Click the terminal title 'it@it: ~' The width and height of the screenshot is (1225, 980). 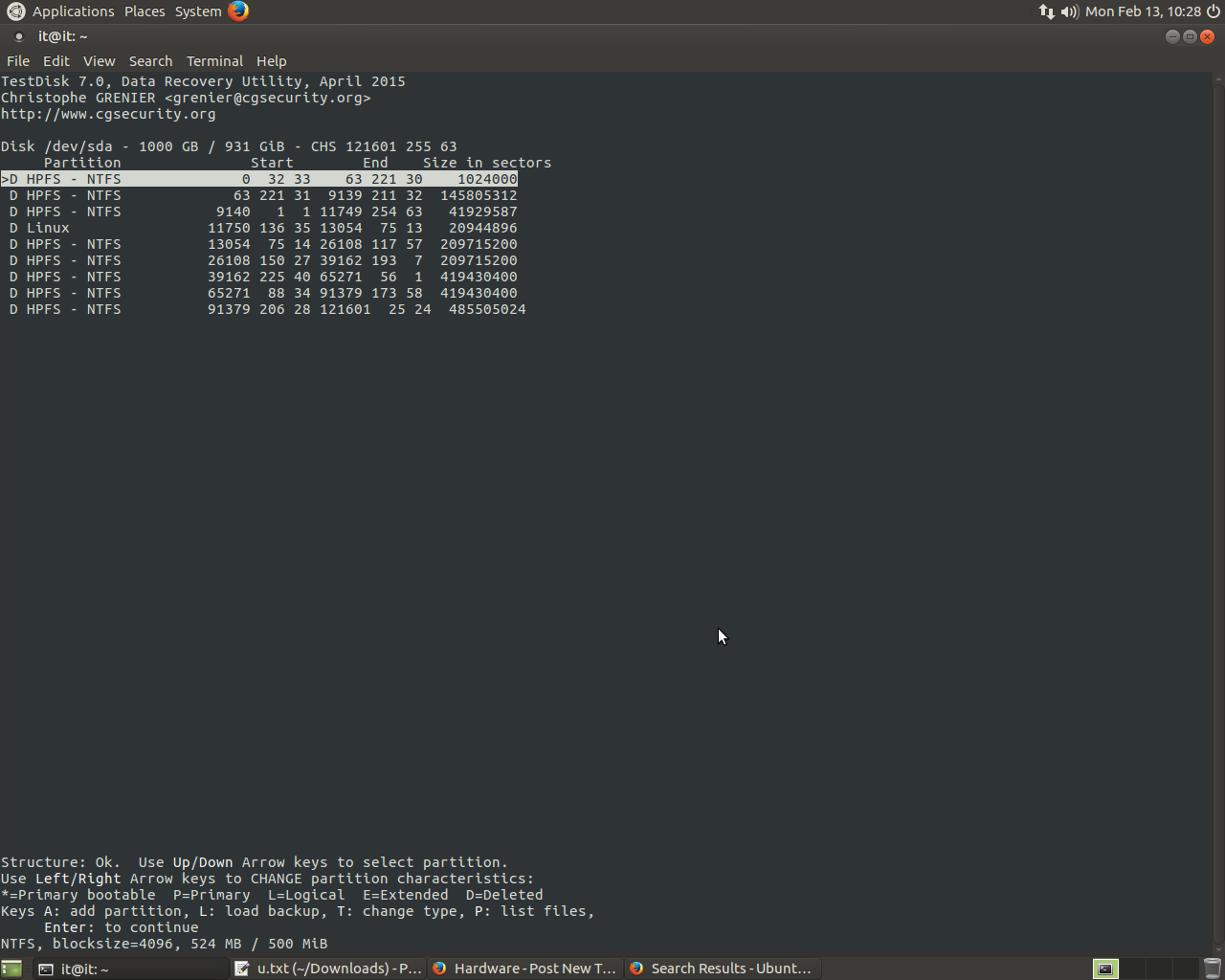(x=63, y=36)
